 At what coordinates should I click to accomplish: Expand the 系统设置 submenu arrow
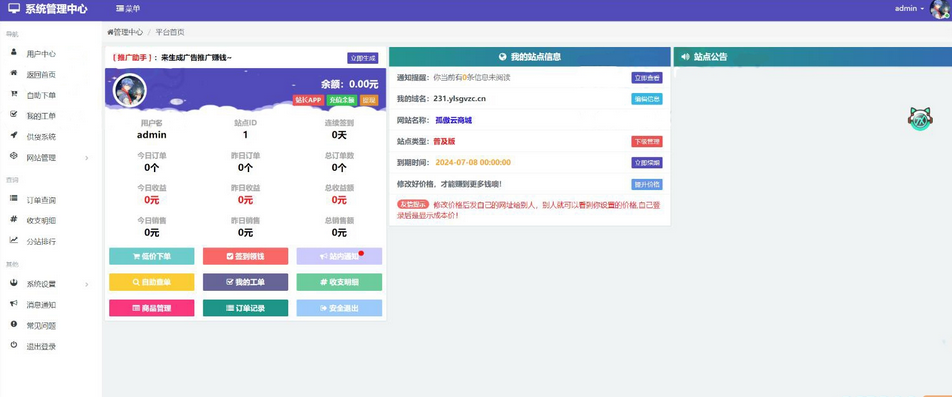(x=87, y=284)
